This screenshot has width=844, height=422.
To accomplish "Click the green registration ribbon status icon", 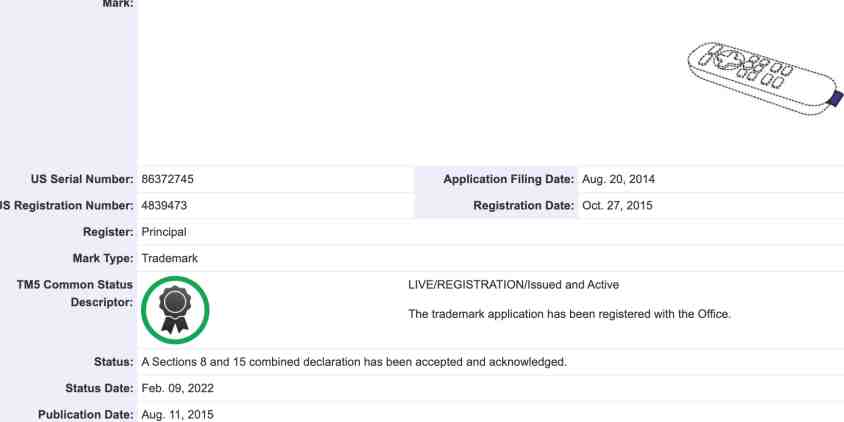I will click(175, 310).
